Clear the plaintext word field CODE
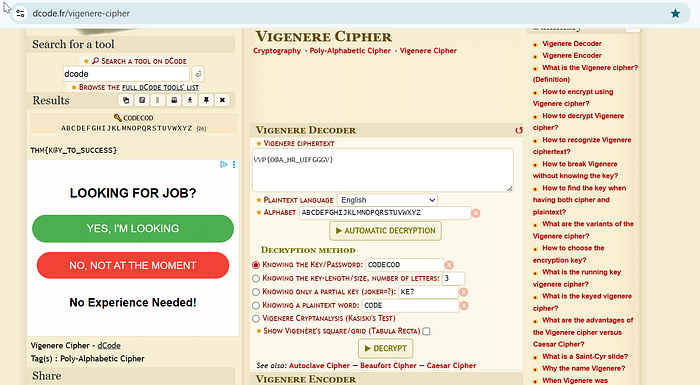Screen dimensions: 700x385 click(x=464, y=305)
